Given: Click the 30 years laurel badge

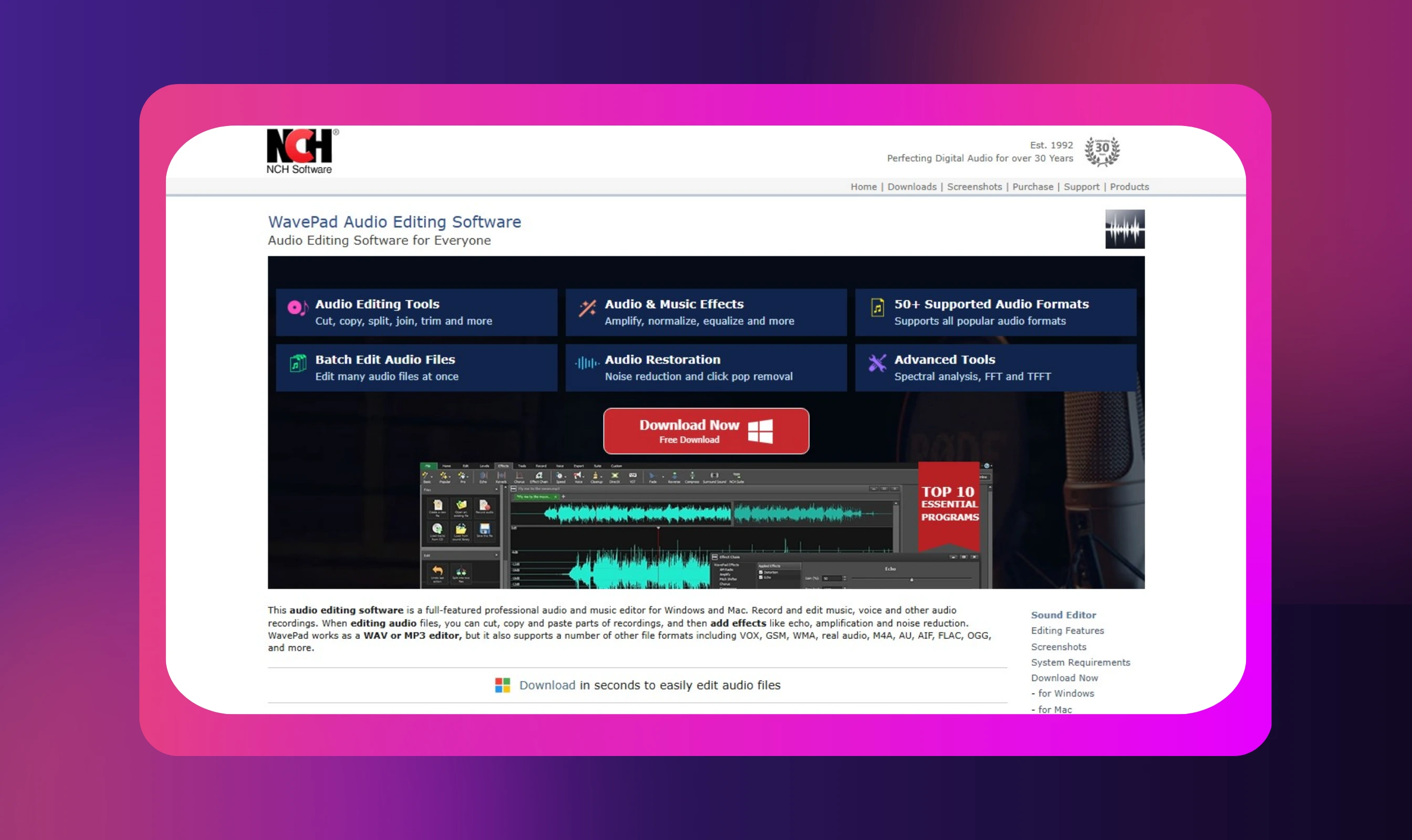Looking at the screenshot, I should 1102,151.
